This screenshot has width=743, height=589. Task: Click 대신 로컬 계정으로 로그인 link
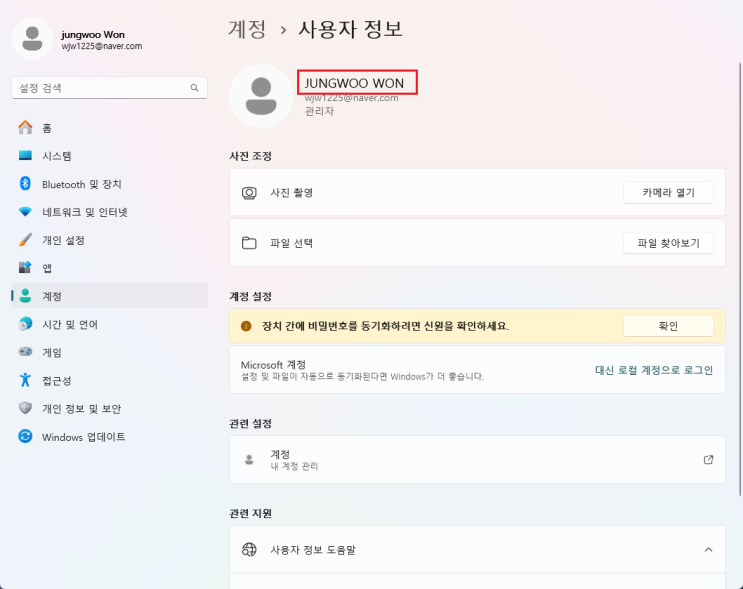click(654, 370)
